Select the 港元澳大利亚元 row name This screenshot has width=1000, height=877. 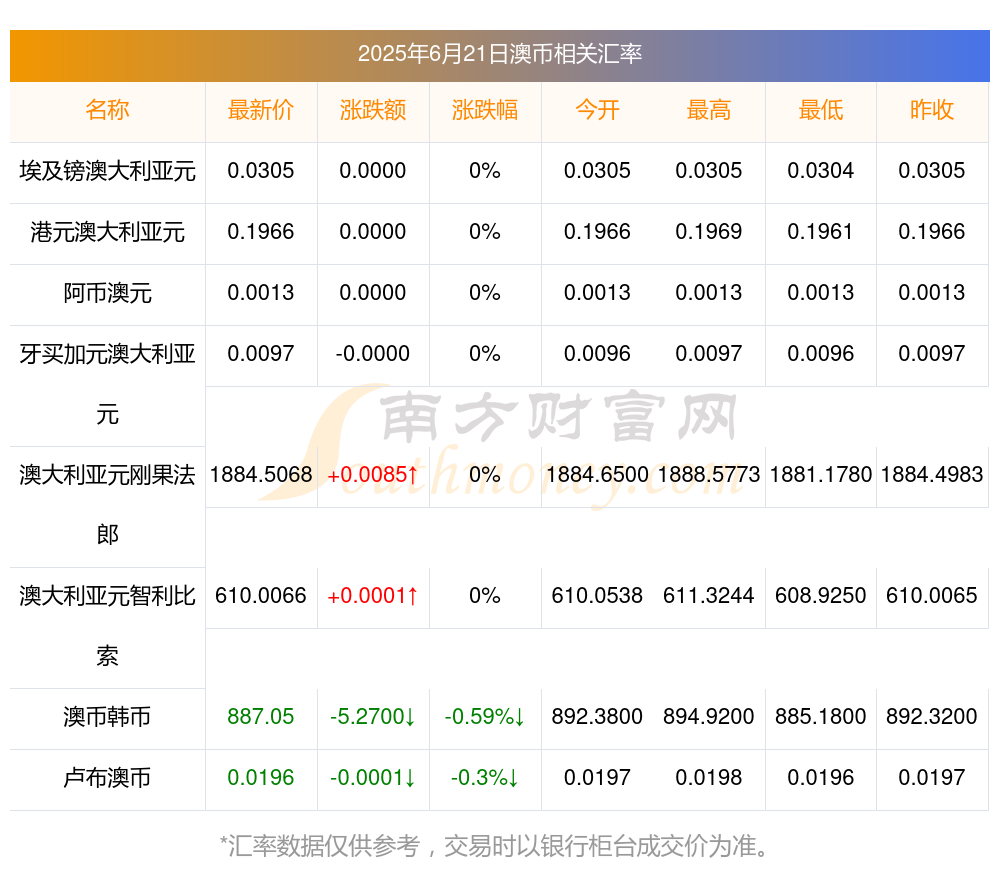107,232
